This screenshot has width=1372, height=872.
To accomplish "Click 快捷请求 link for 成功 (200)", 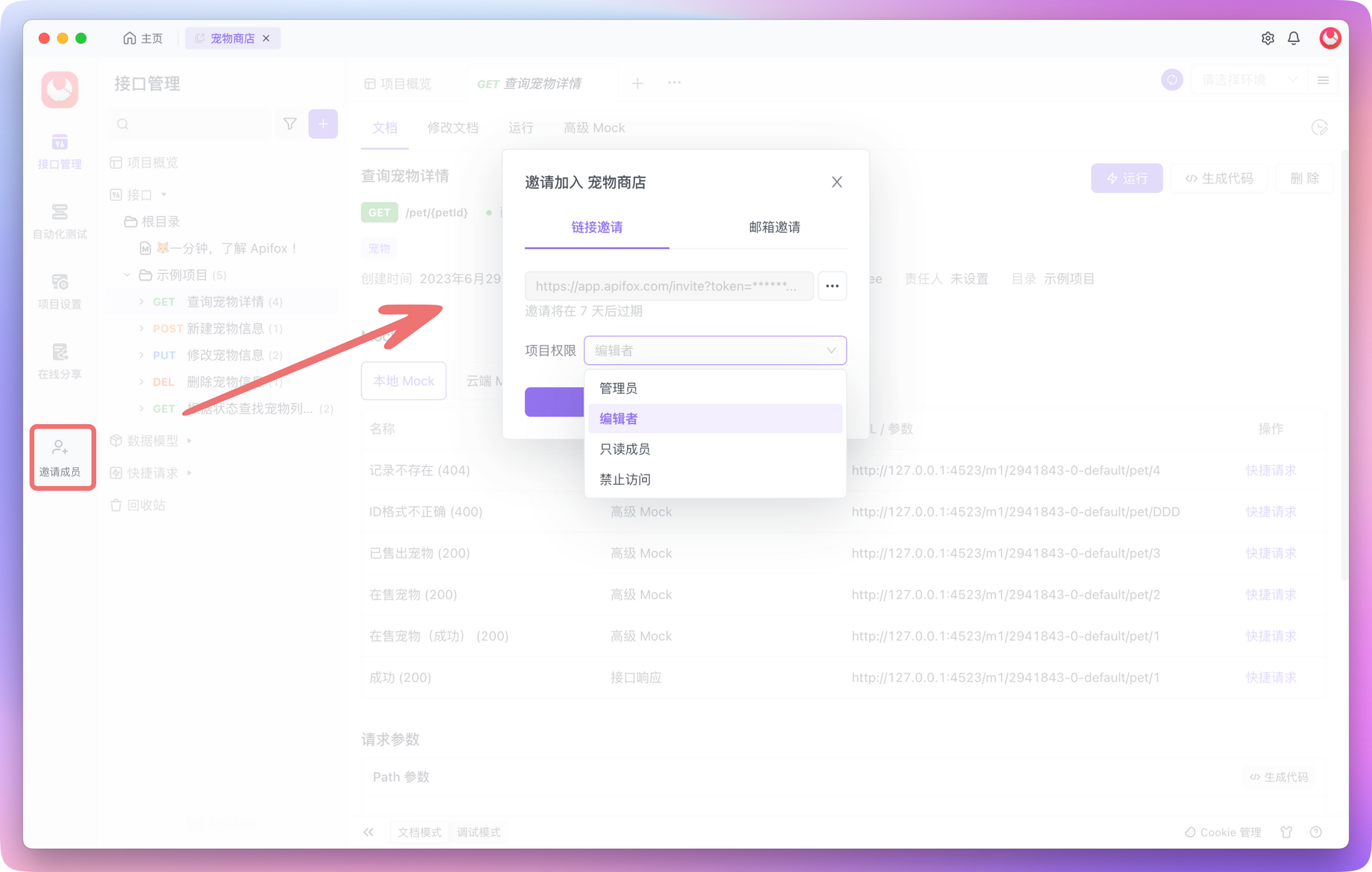I will (x=1271, y=678).
